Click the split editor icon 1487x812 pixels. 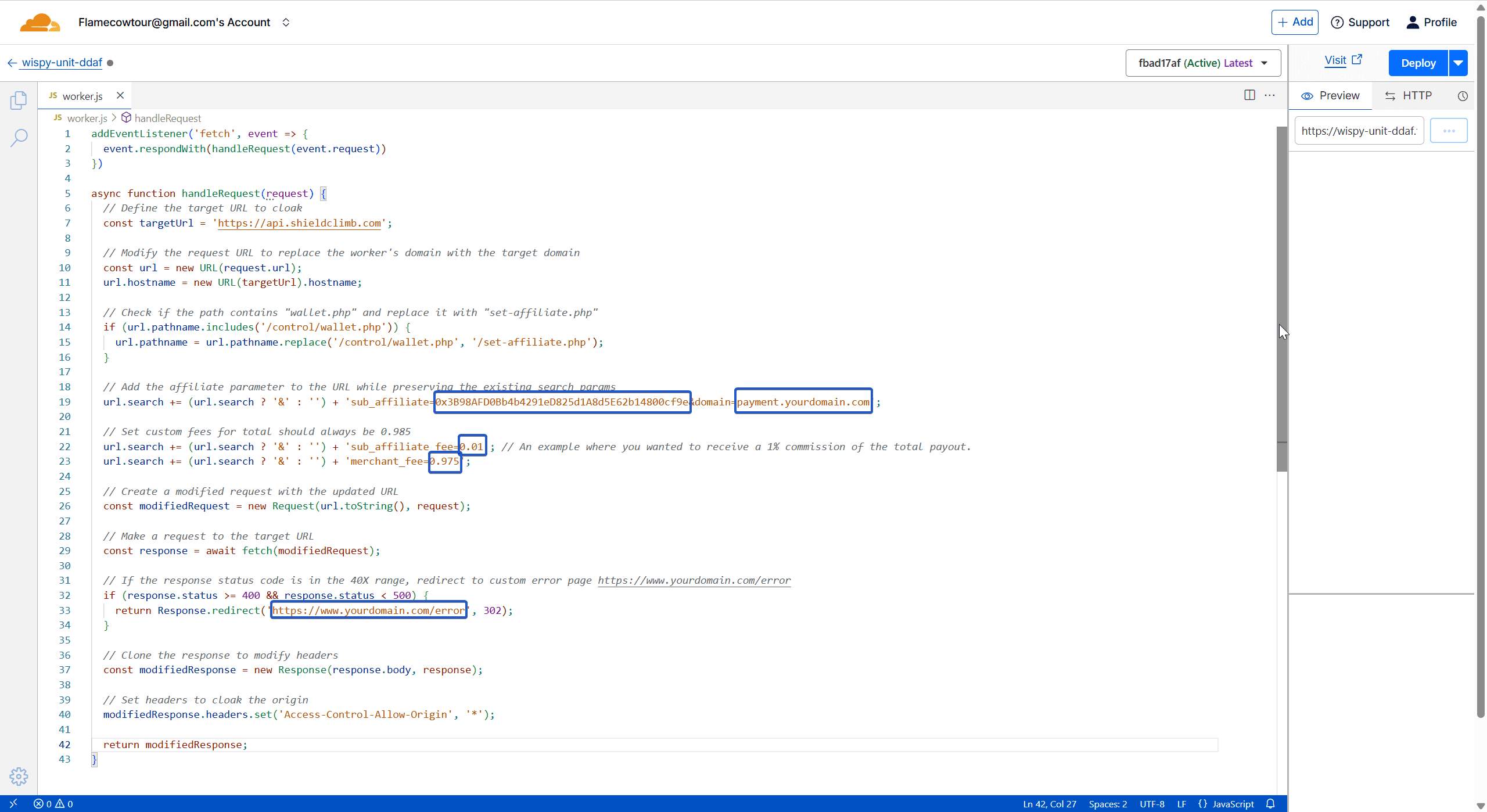tap(1249, 95)
